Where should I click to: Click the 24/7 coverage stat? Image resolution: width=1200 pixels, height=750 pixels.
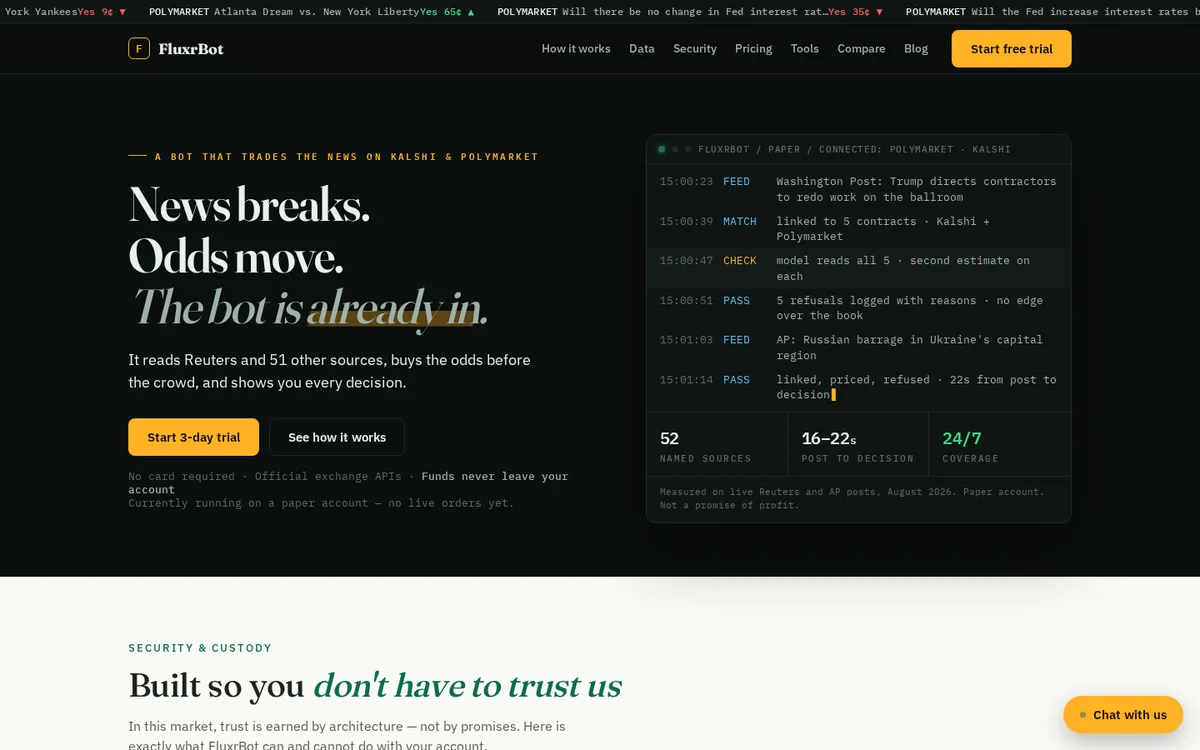[x=1000, y=445]
